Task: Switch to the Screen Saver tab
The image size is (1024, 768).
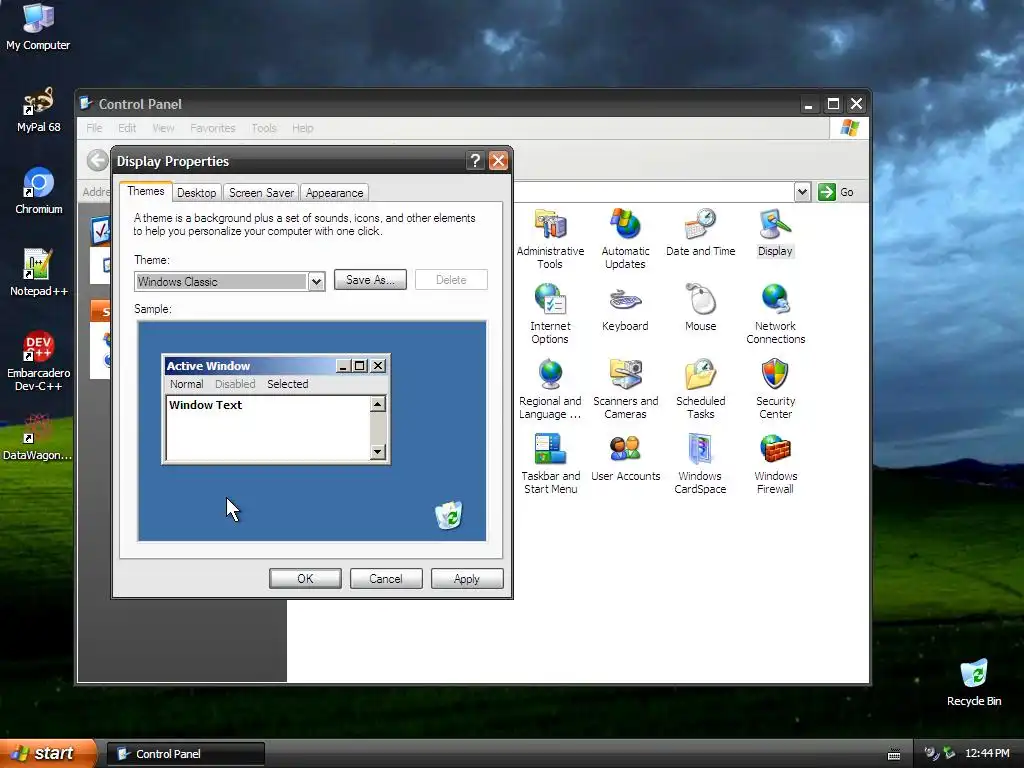Action: click(x=261, y=193)
